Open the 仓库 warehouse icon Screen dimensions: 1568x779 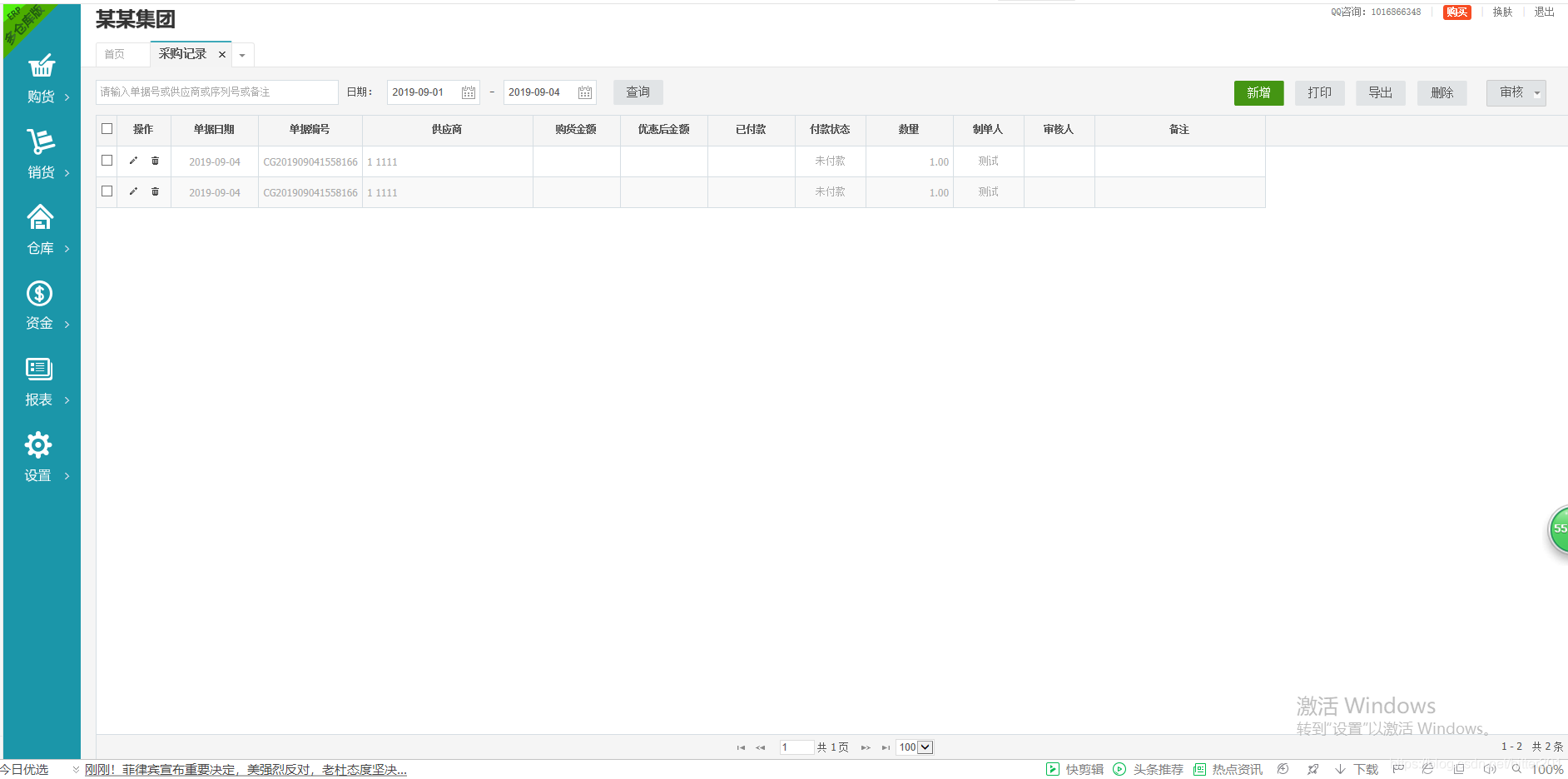point(40,217)
